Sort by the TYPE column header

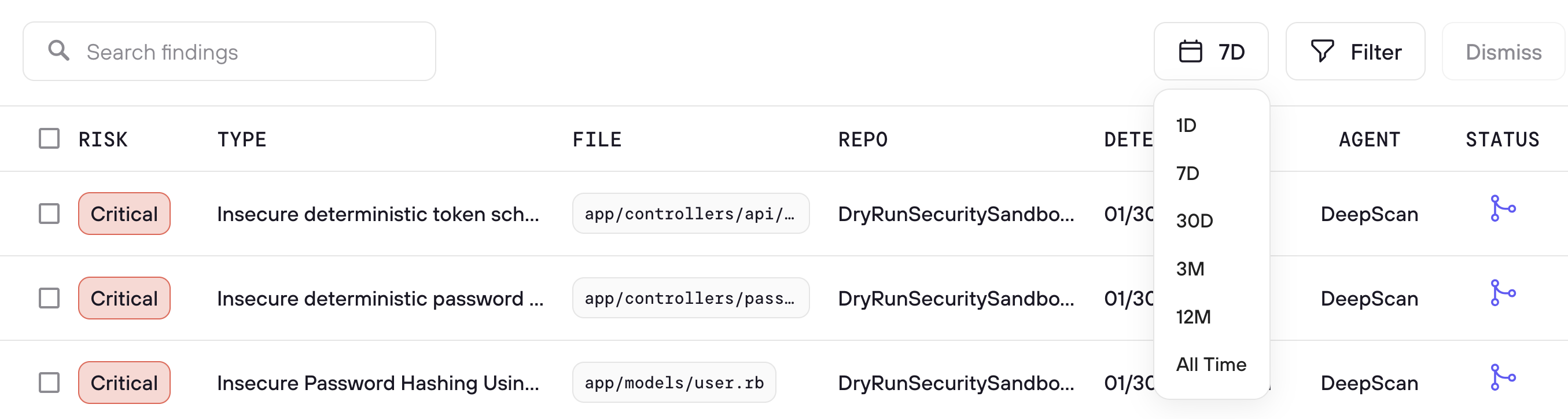pyautogui.click(x=242, y=139)
